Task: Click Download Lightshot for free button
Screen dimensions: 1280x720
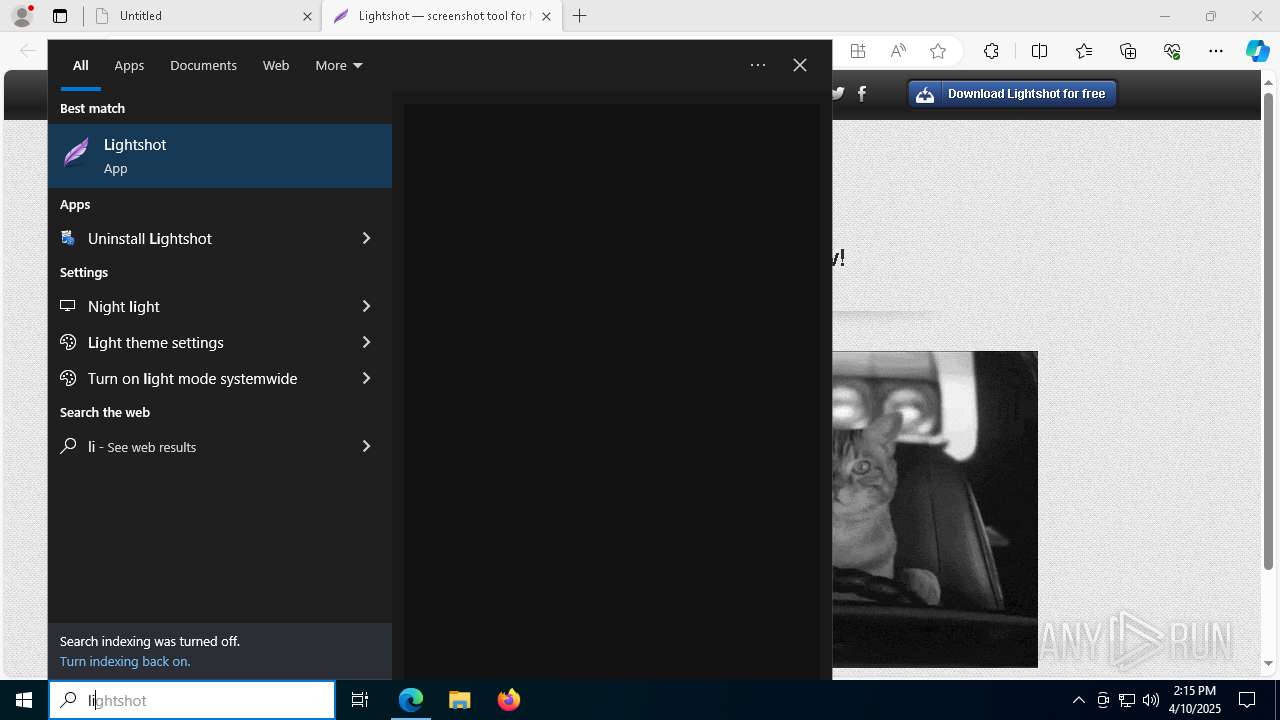Action: [1012, 94]
